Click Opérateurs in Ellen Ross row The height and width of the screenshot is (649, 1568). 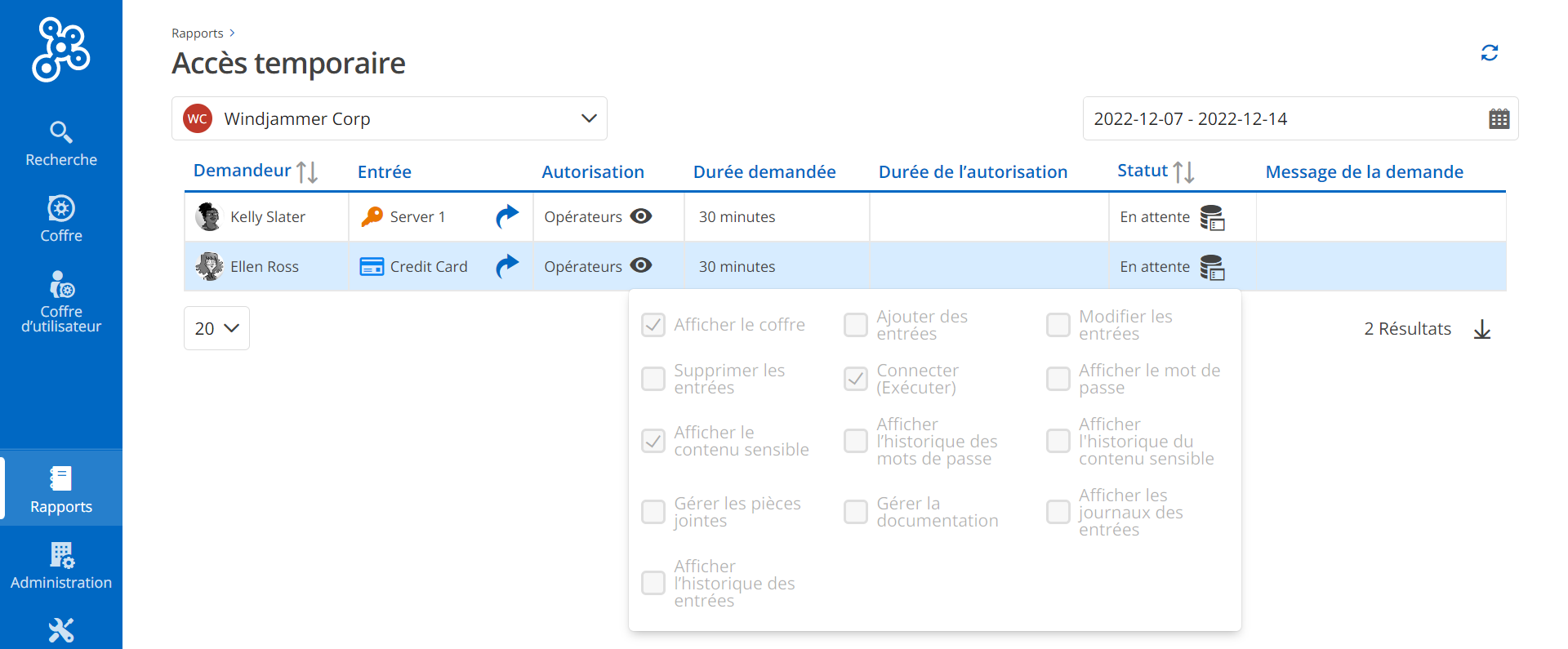coord(583,267)
